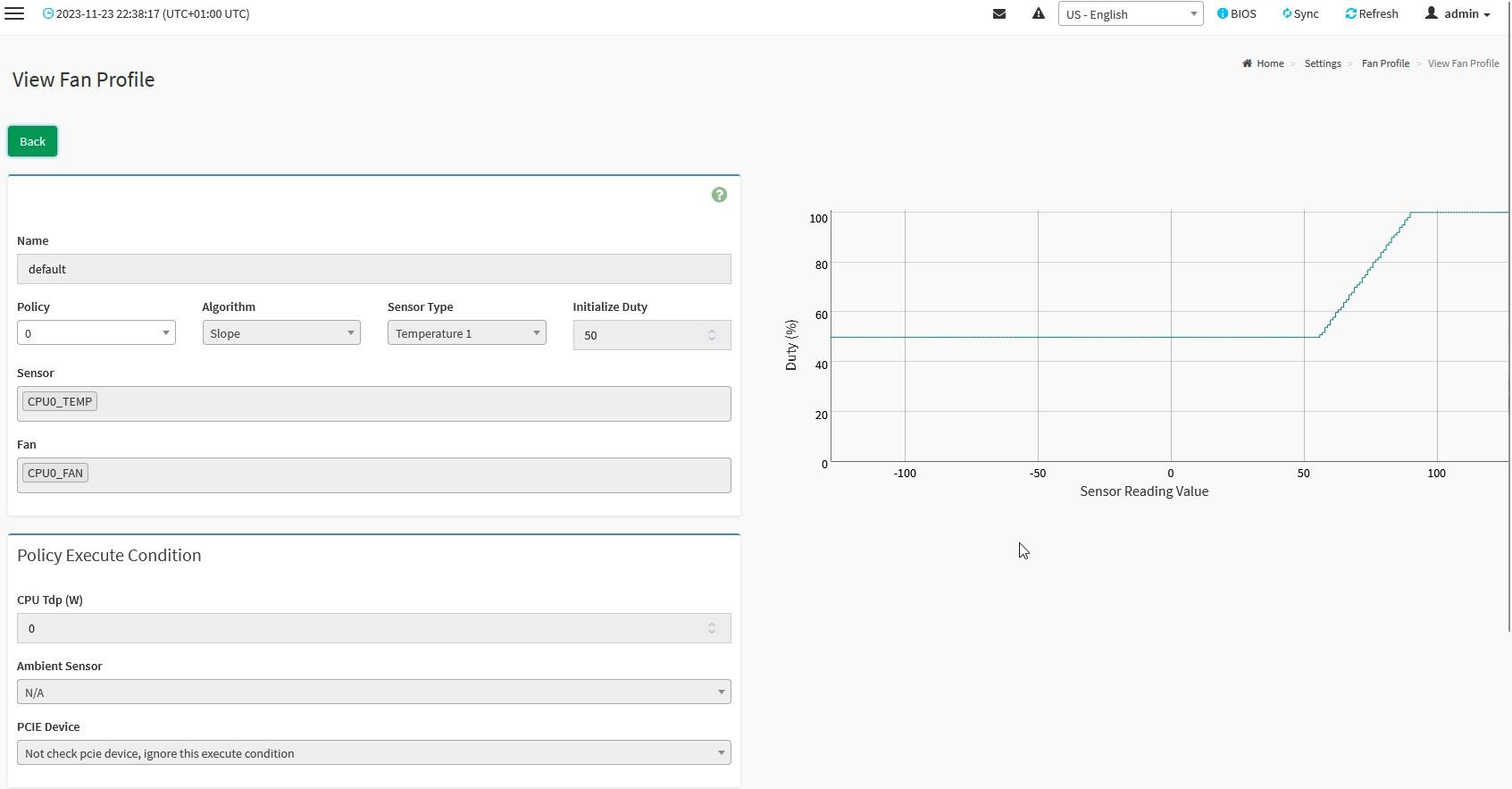Expand the Ambient Sensor dropdown

point(373,692)
